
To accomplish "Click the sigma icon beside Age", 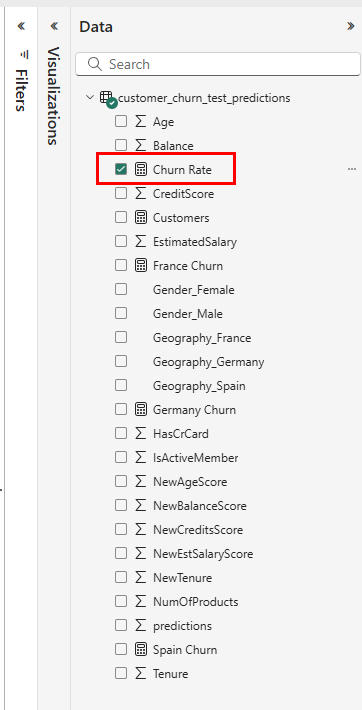I will tap(141, 121).
